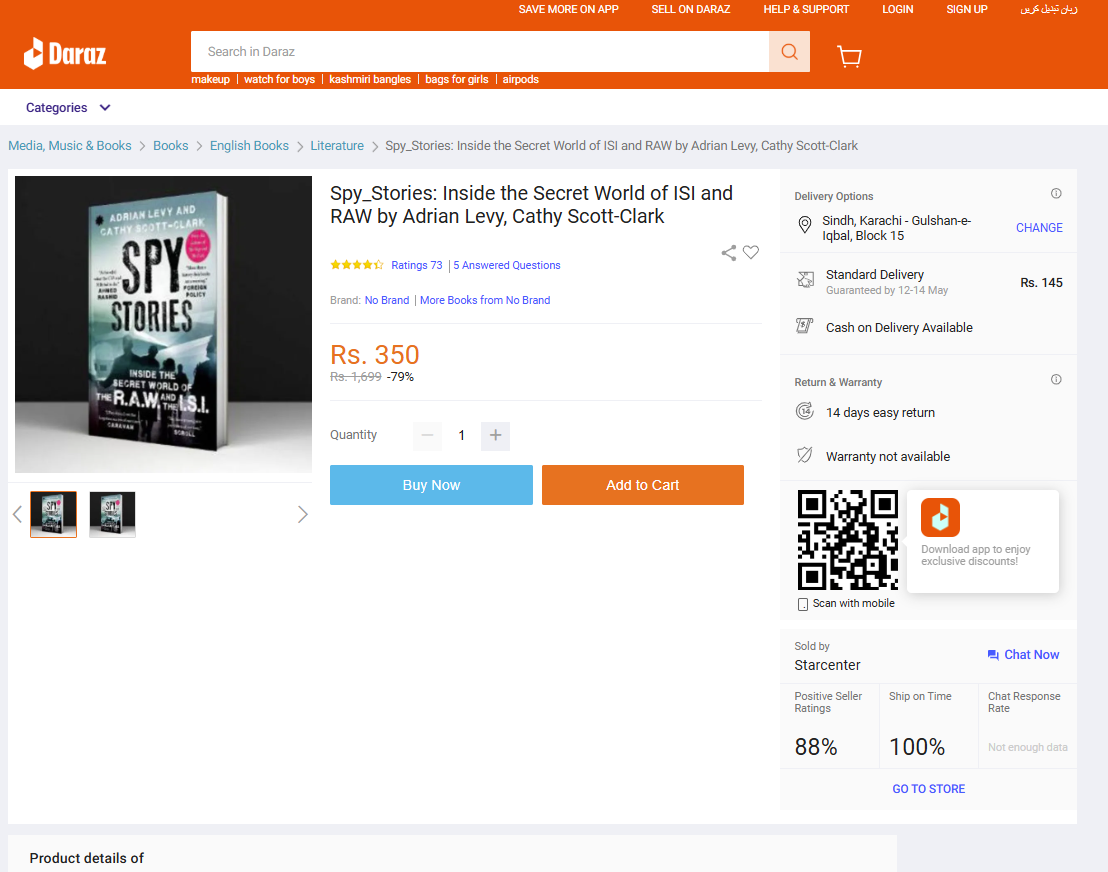Click the SIGN UP menu item
This screenshot has height=872, width=1108.
[967, 9]
